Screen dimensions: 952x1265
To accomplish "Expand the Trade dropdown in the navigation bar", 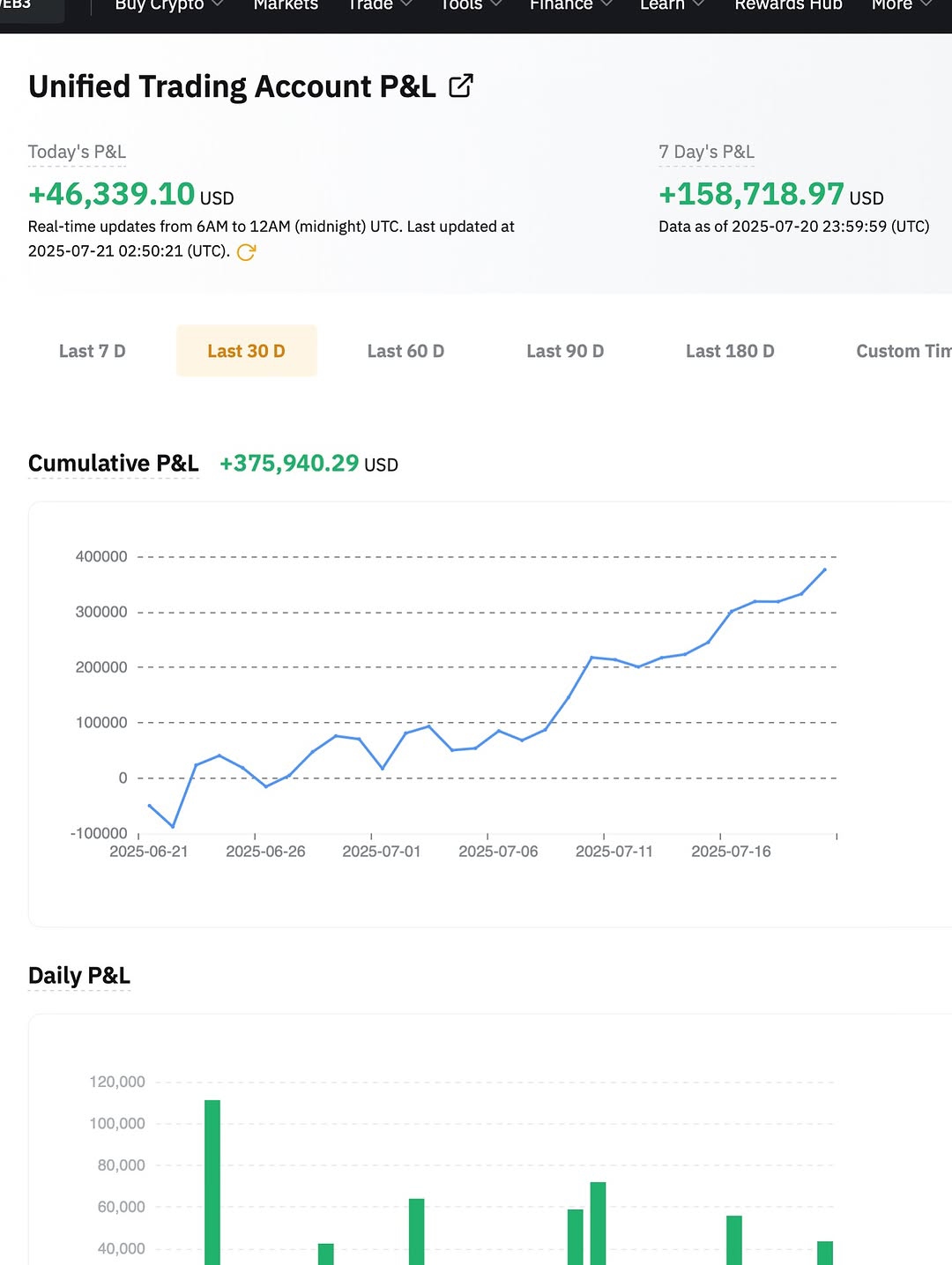I will click(x=379, y=5).
